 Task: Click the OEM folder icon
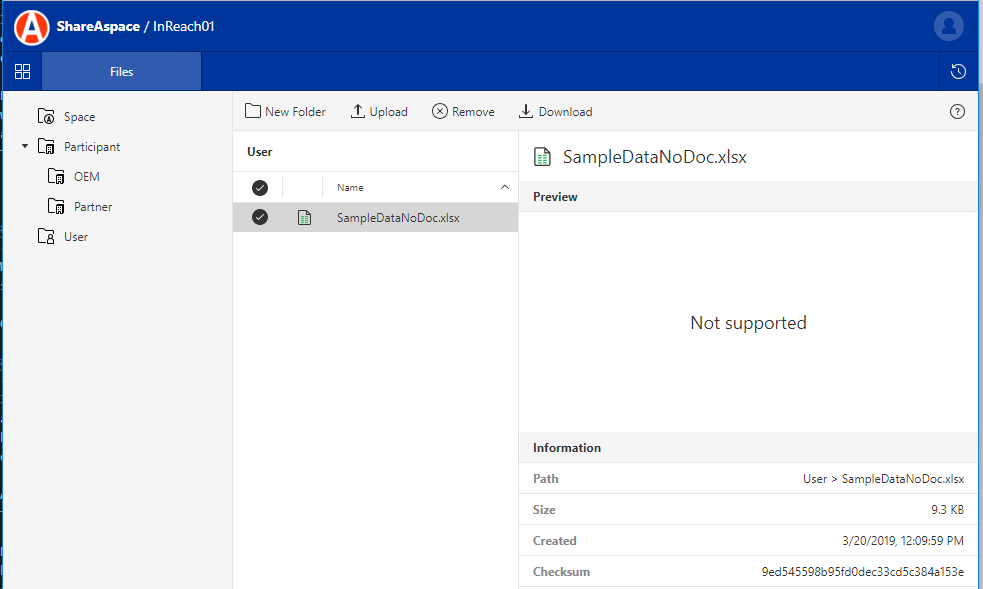(x=56, y=177)
